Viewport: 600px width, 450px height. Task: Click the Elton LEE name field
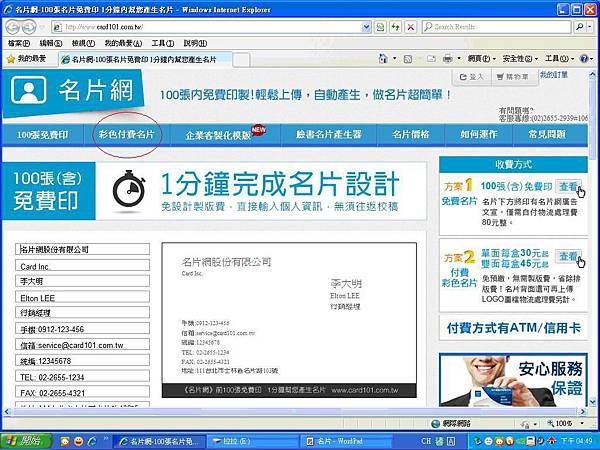click(82, 297)
